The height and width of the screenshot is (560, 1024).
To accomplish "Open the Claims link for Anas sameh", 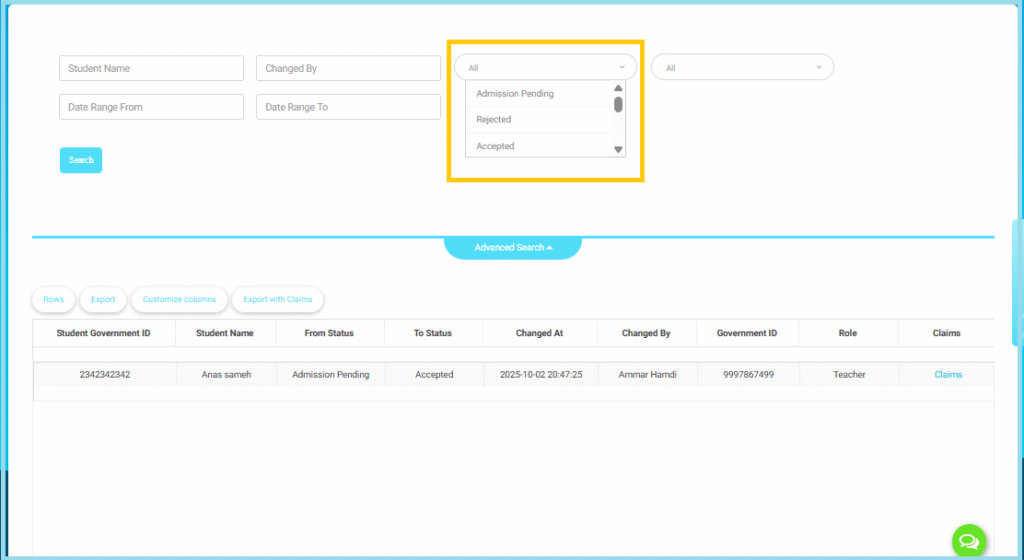I will click(x=947, y=375).
